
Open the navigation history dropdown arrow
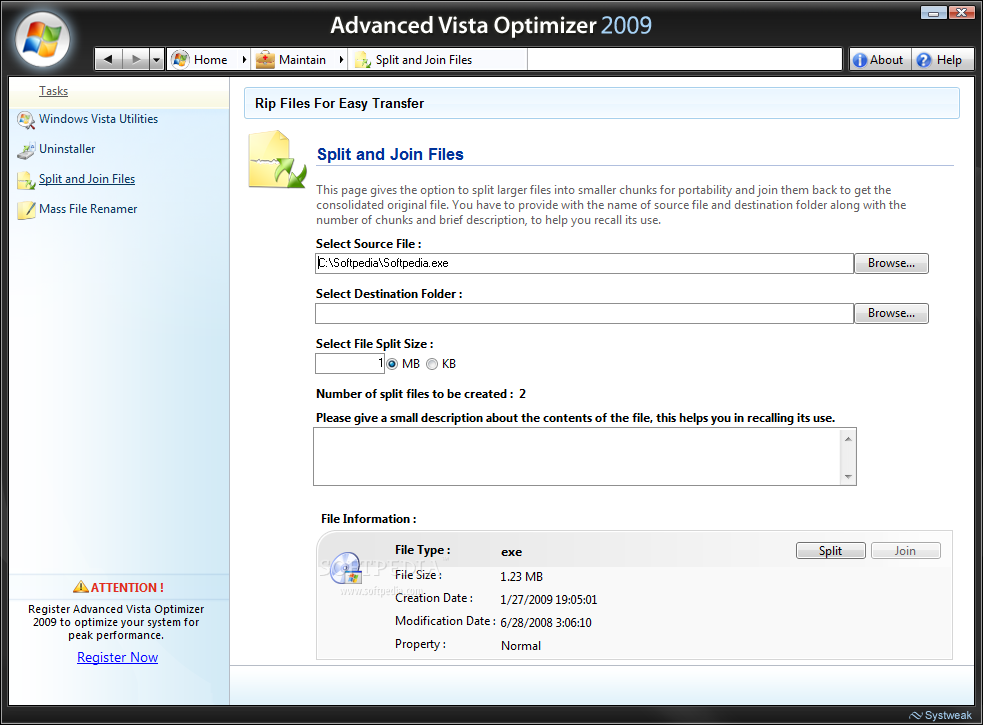point(157,60)
